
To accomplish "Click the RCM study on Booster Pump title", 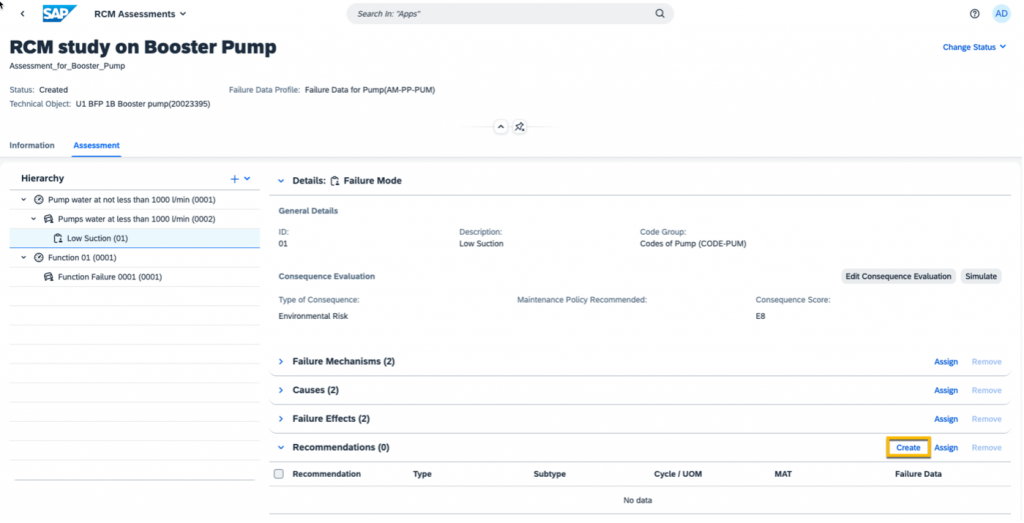I will pyautogui.click(x=143, y=47).
